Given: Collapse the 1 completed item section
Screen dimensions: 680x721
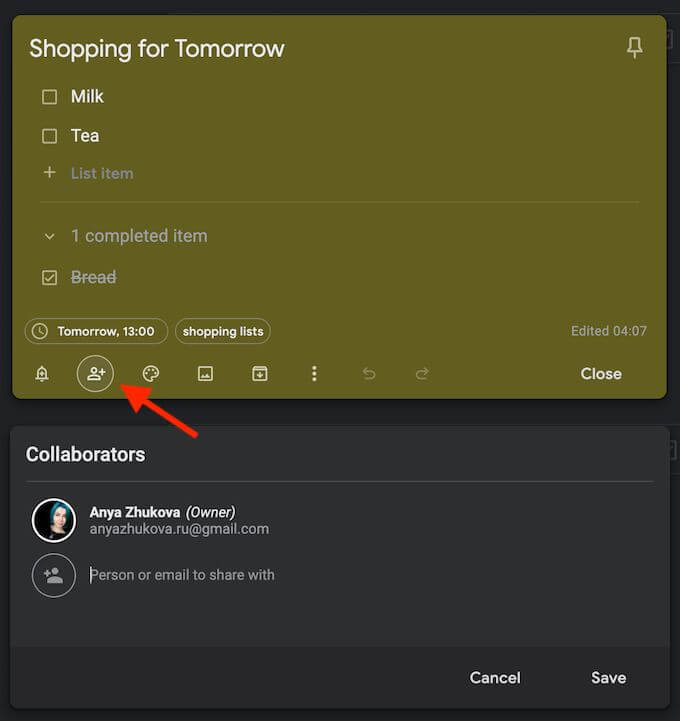Looking at the screenshot, I should point(49,236).
